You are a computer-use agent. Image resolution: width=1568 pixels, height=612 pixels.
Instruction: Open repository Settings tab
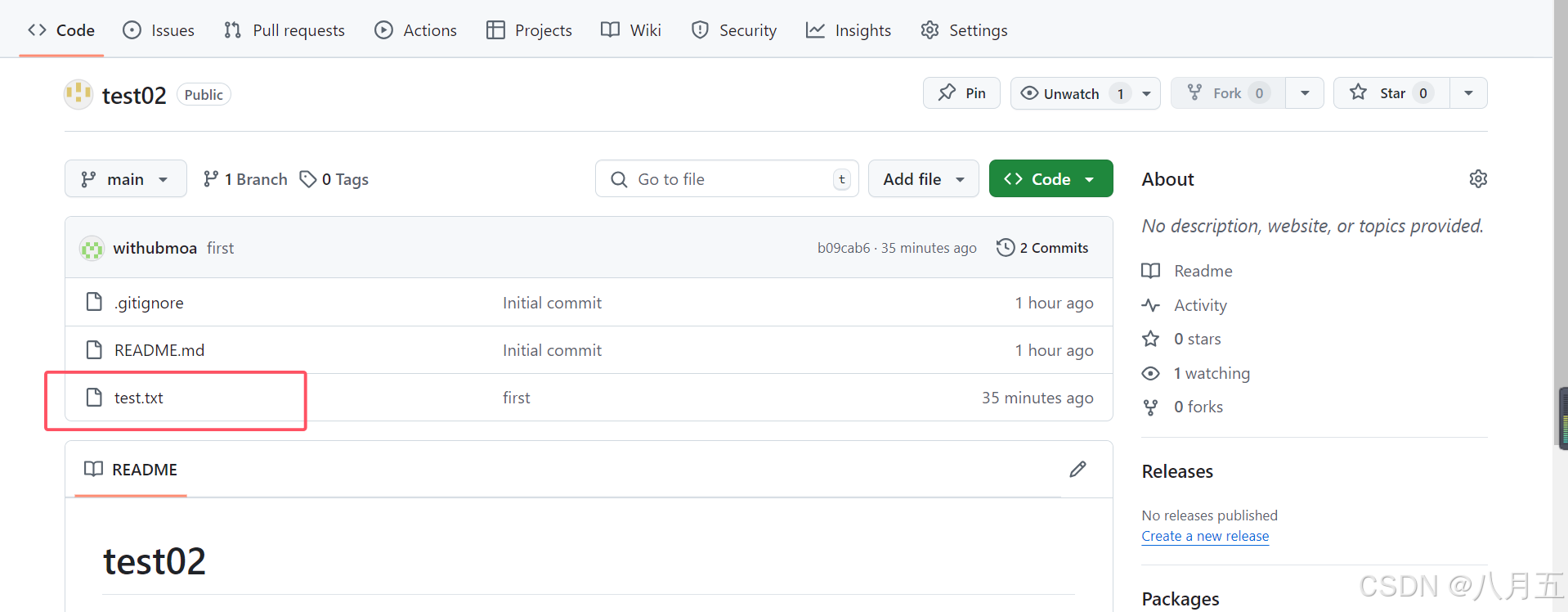pos(964,30)
